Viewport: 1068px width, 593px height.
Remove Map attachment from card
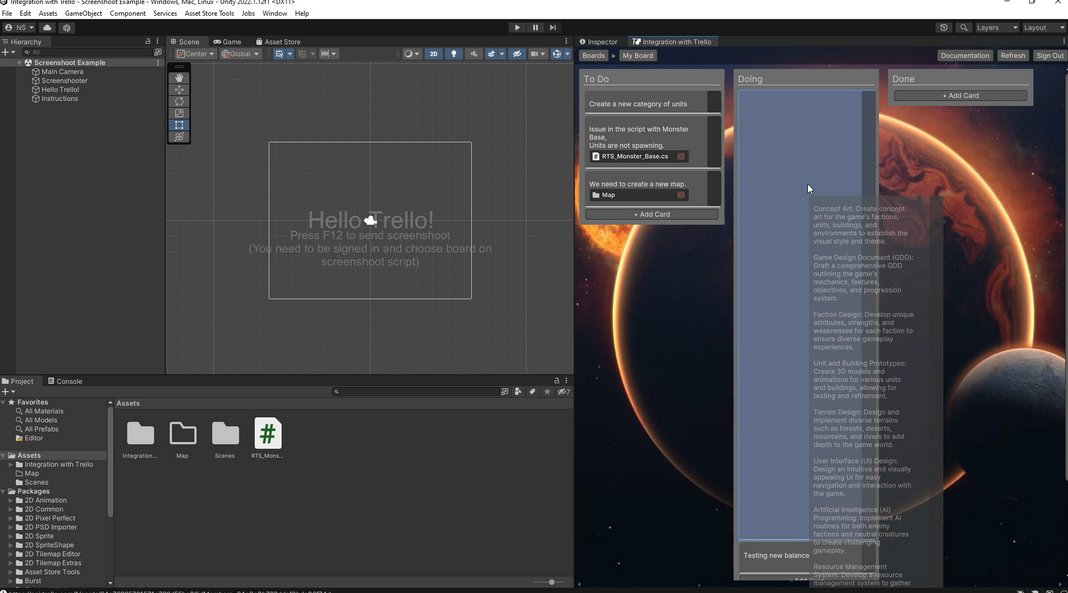point(680,195)
